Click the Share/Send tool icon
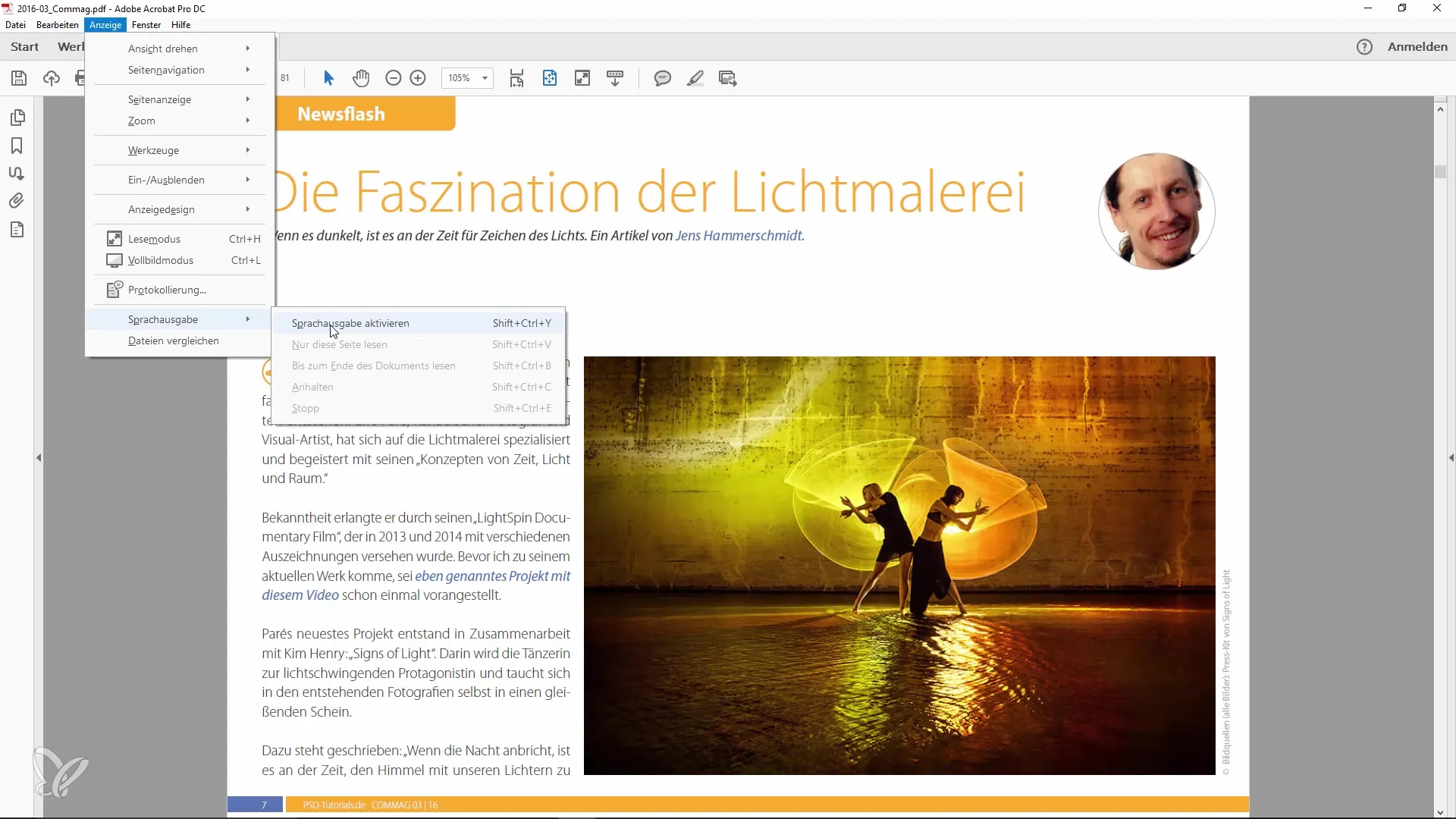The image size is (1456, 819). tap(51, 78)
